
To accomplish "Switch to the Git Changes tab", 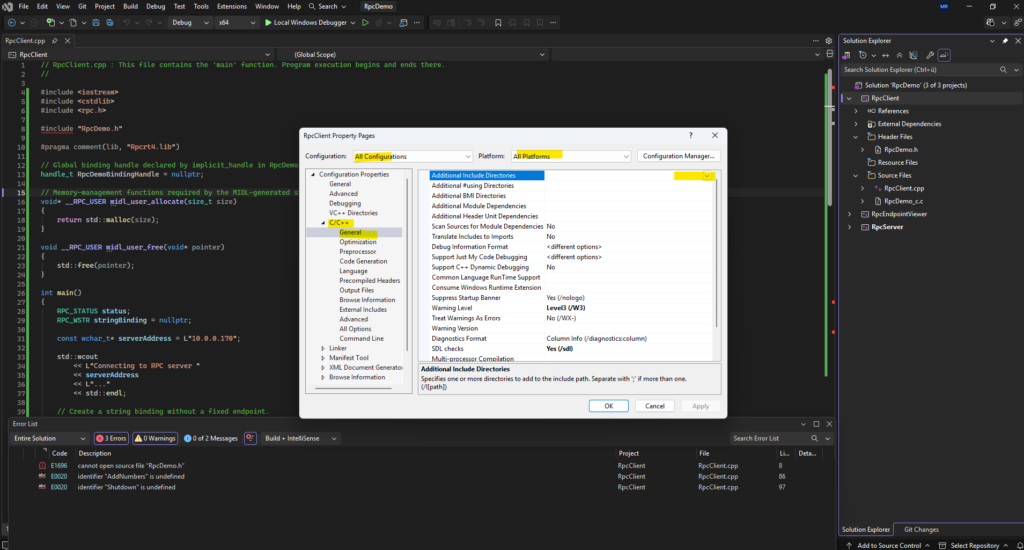I will (921, 529).
